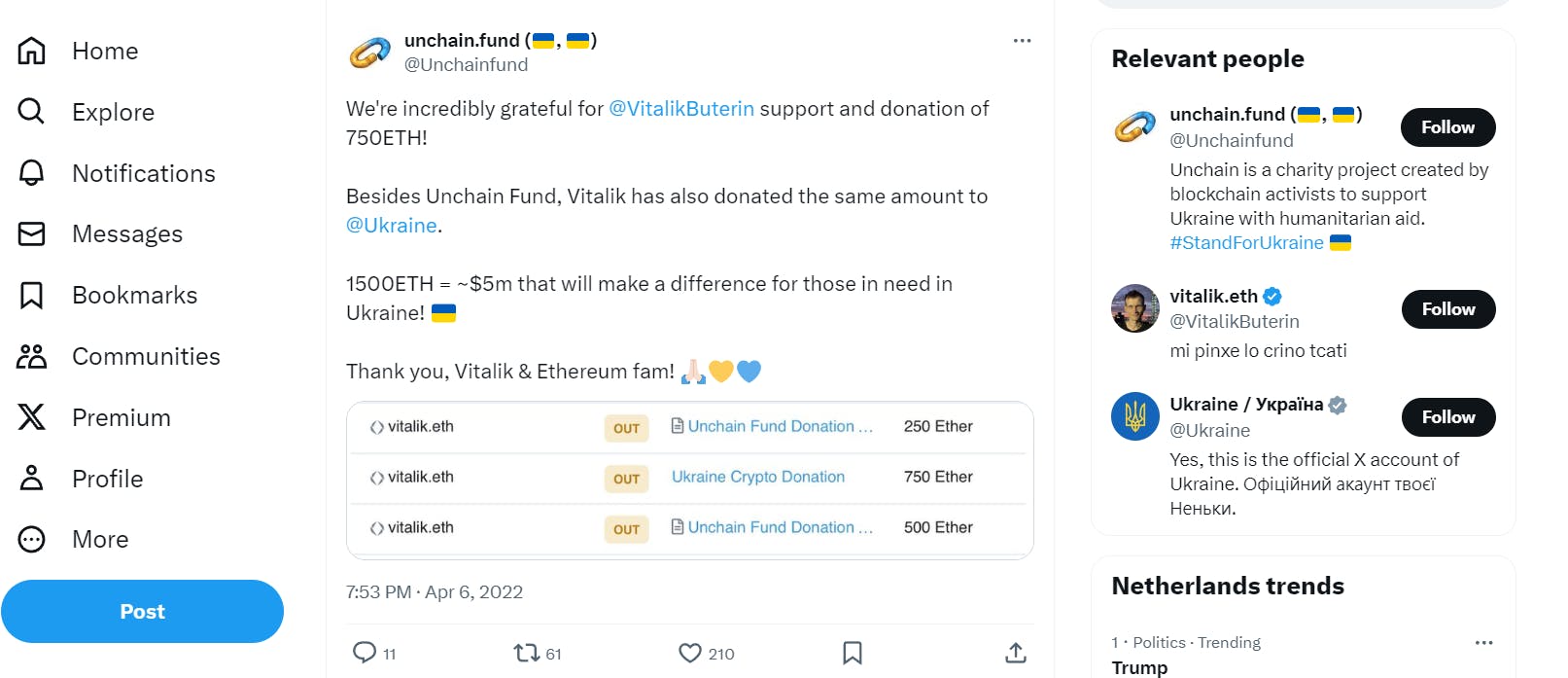The height and width of the screenshot is (678, 1568).
Task: Like the unchain.fund tweet with heart icon
Action: [x=690, y=653]
